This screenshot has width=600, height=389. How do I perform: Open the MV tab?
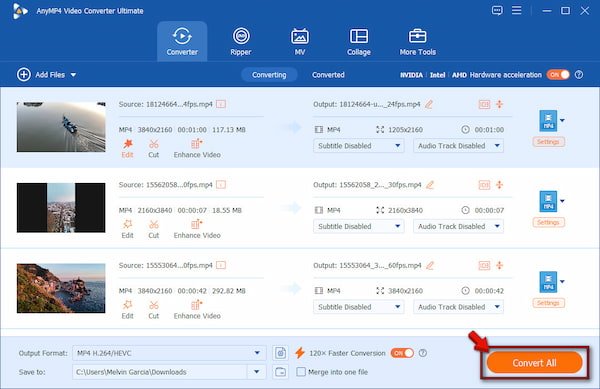[300, 41]
